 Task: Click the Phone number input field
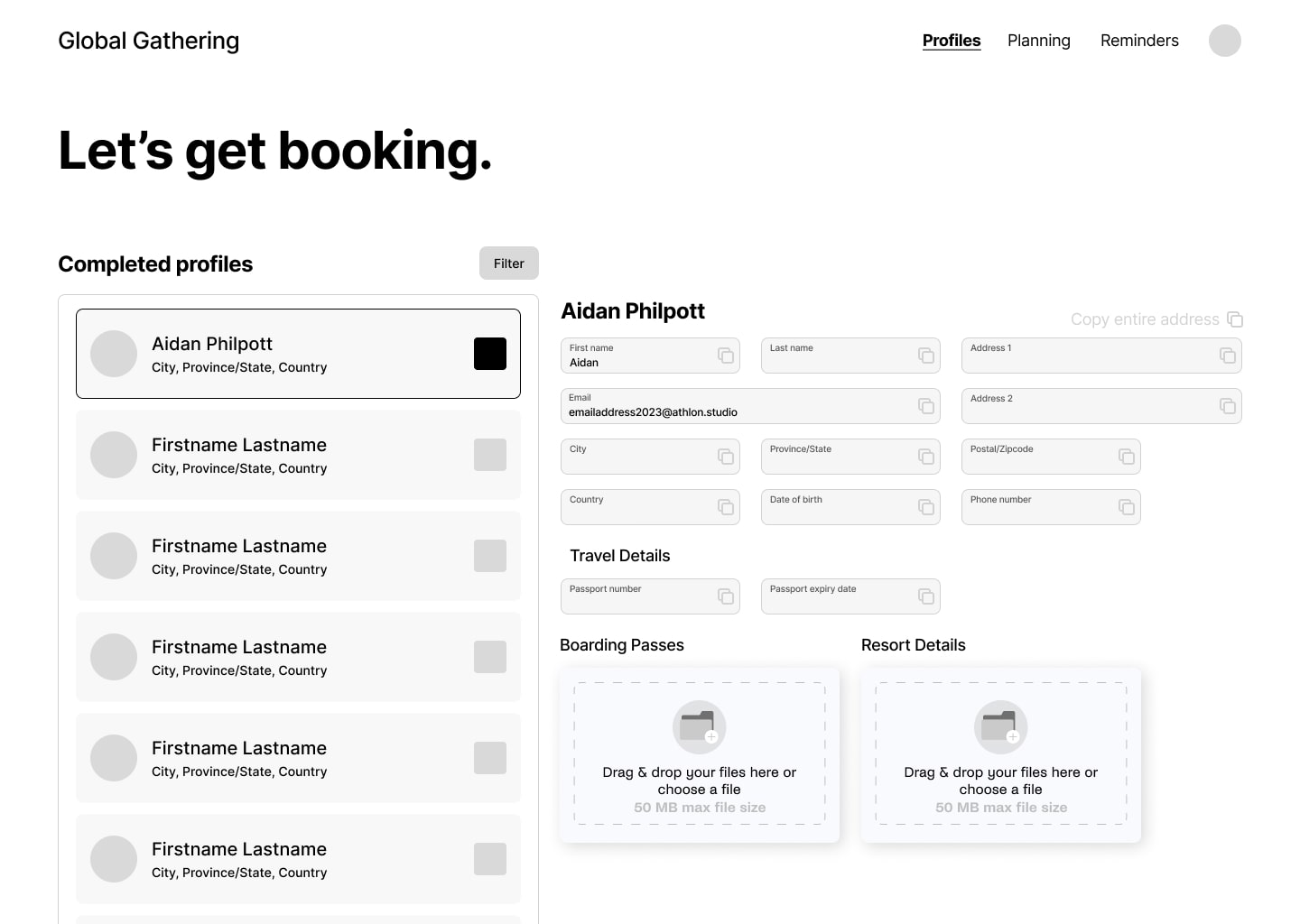[1051, 507]
